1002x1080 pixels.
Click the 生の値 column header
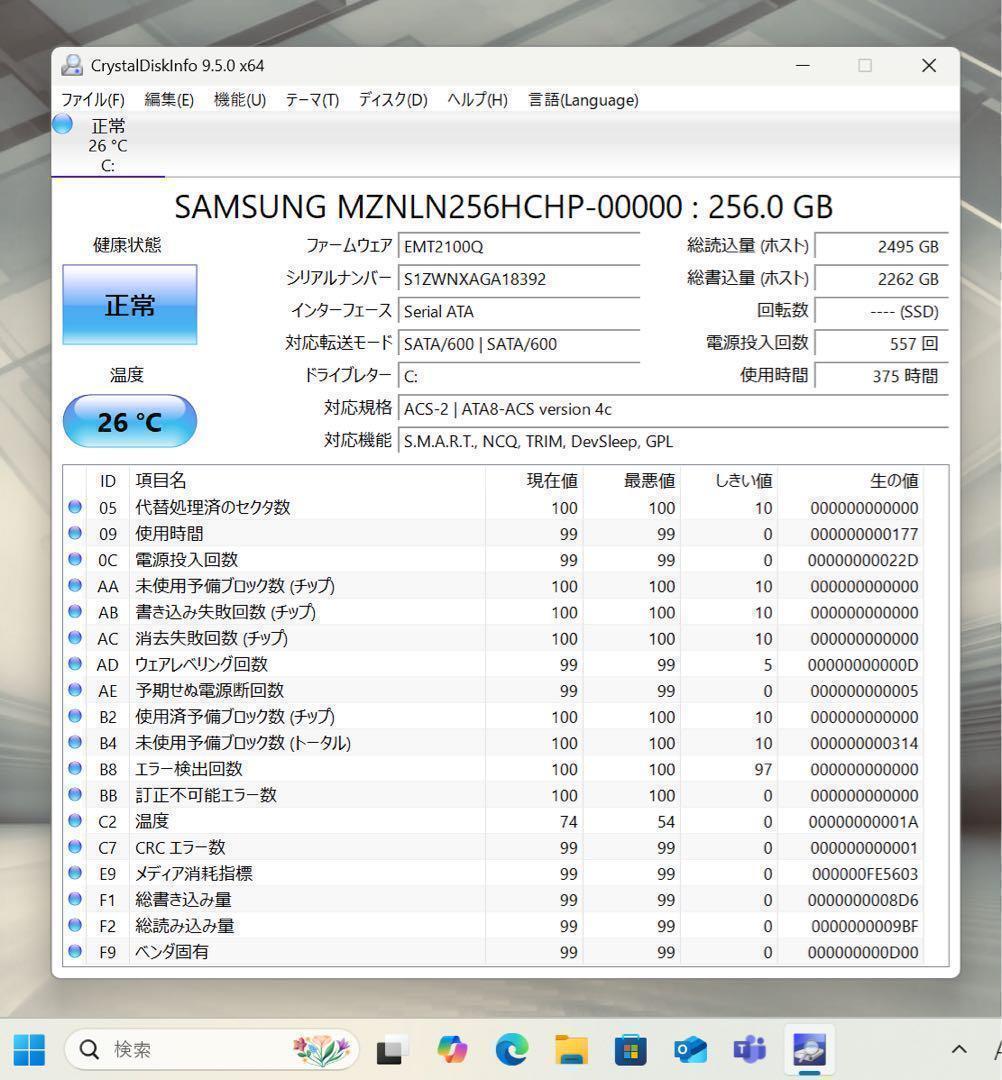850,481
